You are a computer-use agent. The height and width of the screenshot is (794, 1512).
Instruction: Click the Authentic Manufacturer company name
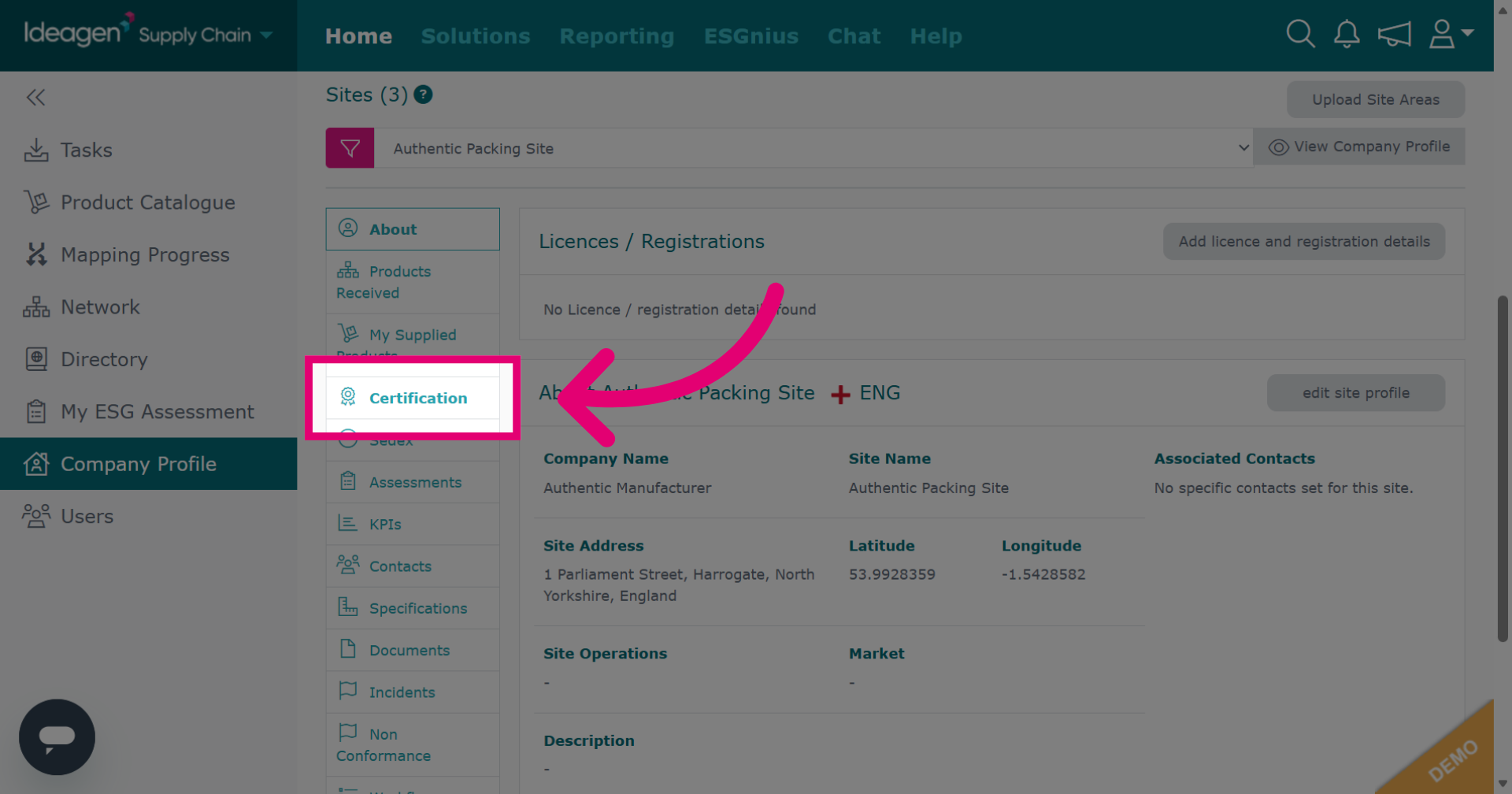tap(627, 488)
